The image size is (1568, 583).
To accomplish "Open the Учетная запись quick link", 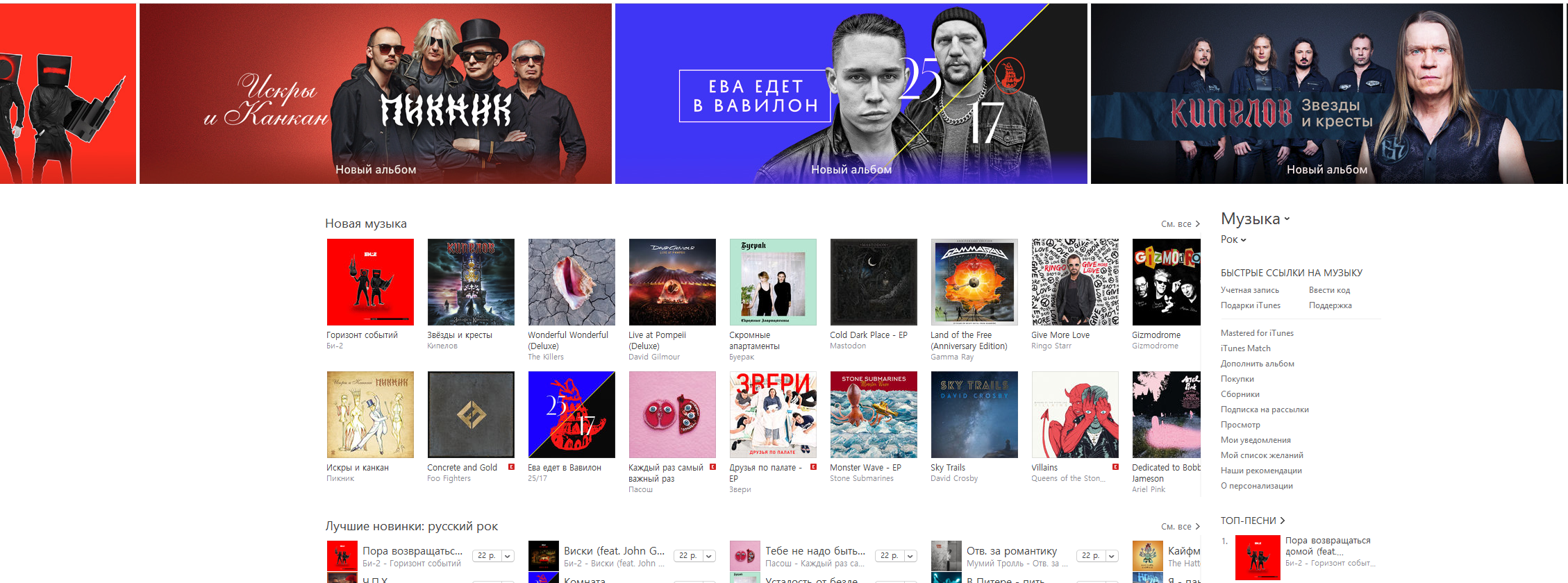I will [1249, 290].
